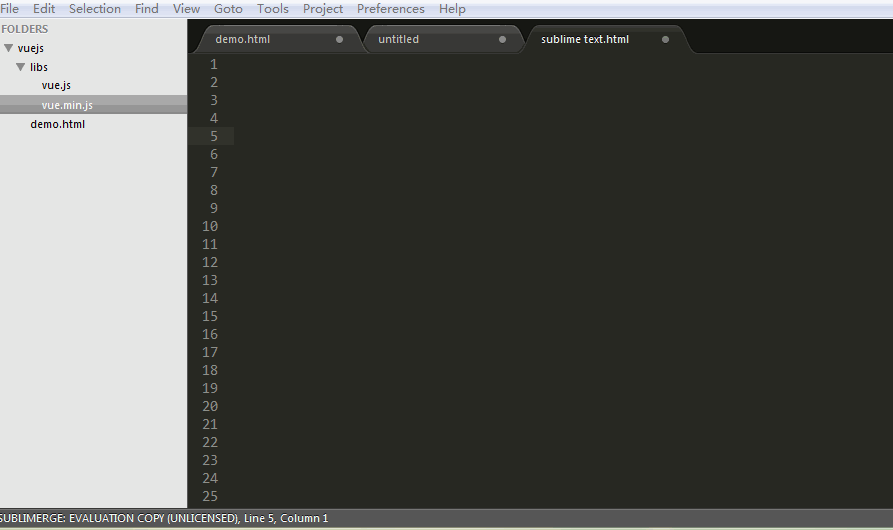This screenshot has height=530, width=893.
Task: Select the vuejs folder name
Action: pos(31,48)
